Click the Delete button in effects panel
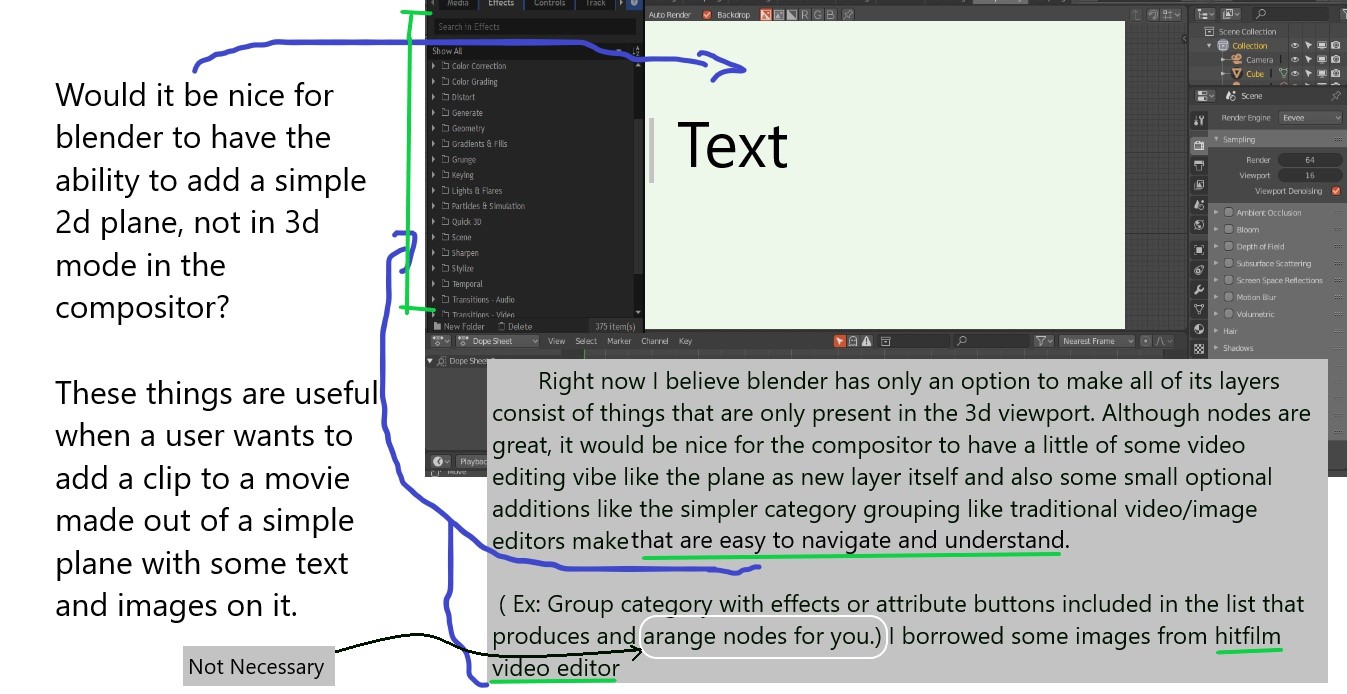Screen dimensions: 1347x694 [x=515, y=327]
